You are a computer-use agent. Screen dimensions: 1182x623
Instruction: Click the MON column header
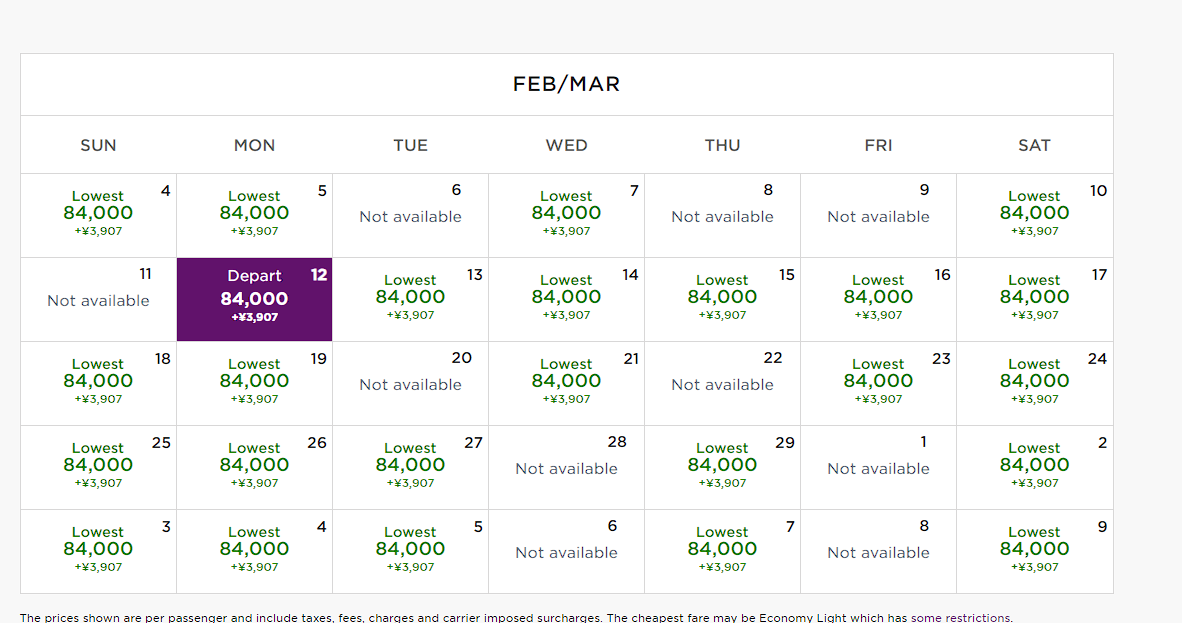(255, 145)
